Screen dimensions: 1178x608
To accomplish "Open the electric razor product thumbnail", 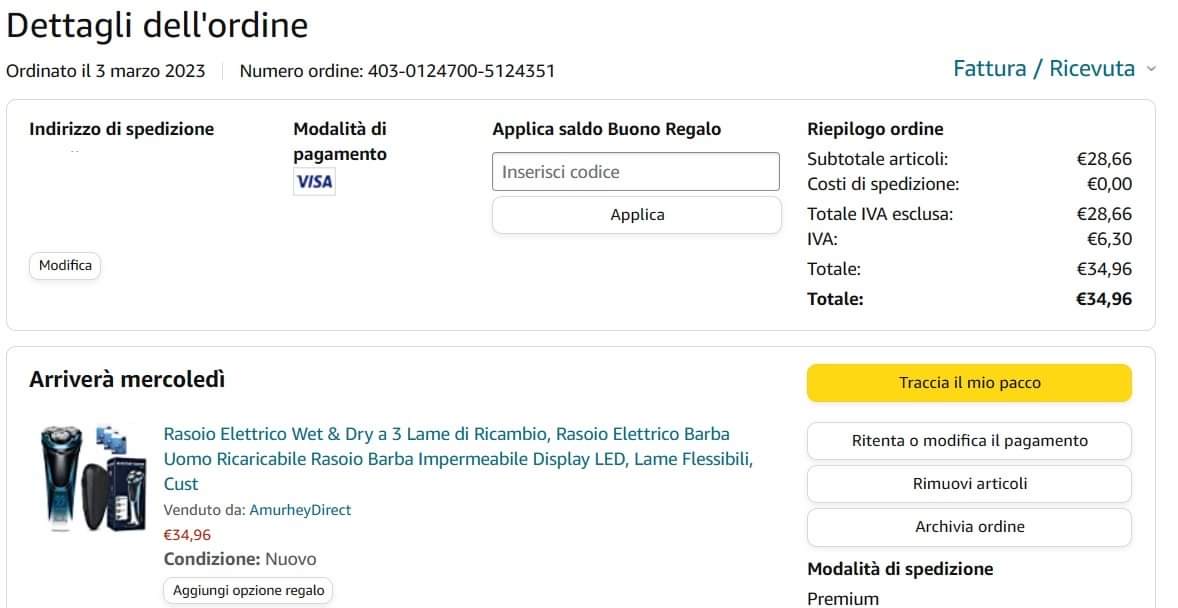I will (x=88, y=477).
